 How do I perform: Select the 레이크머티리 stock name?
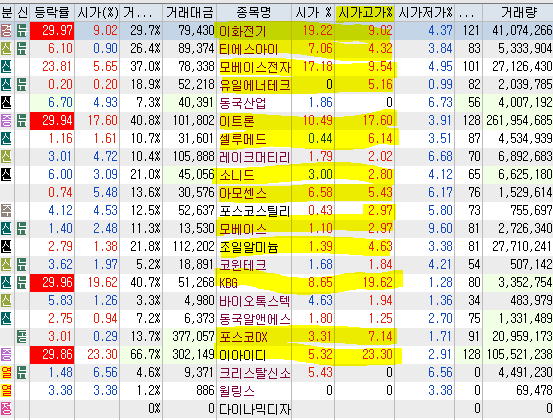[255, 157]
